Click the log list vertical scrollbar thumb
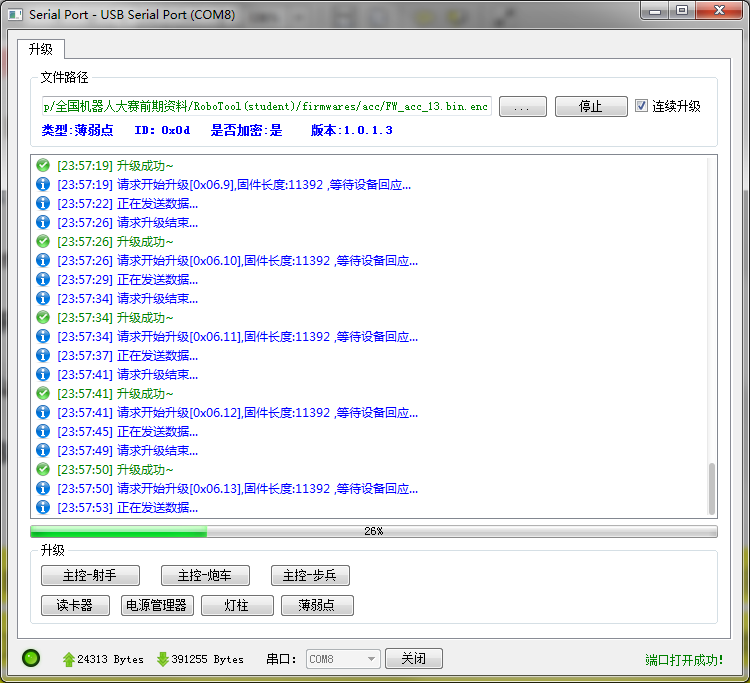The width and height of the screenshot is (750, 683). (712, 488)
